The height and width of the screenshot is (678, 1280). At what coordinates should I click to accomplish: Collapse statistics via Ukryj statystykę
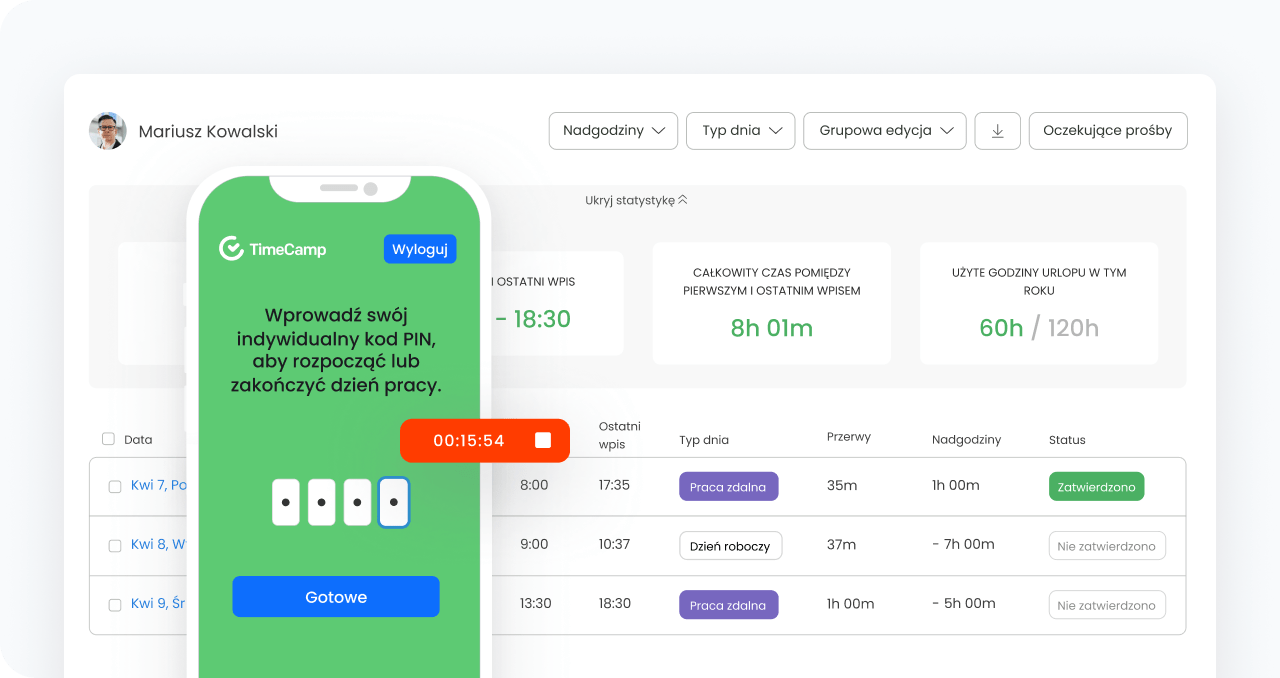pos(637,200)
